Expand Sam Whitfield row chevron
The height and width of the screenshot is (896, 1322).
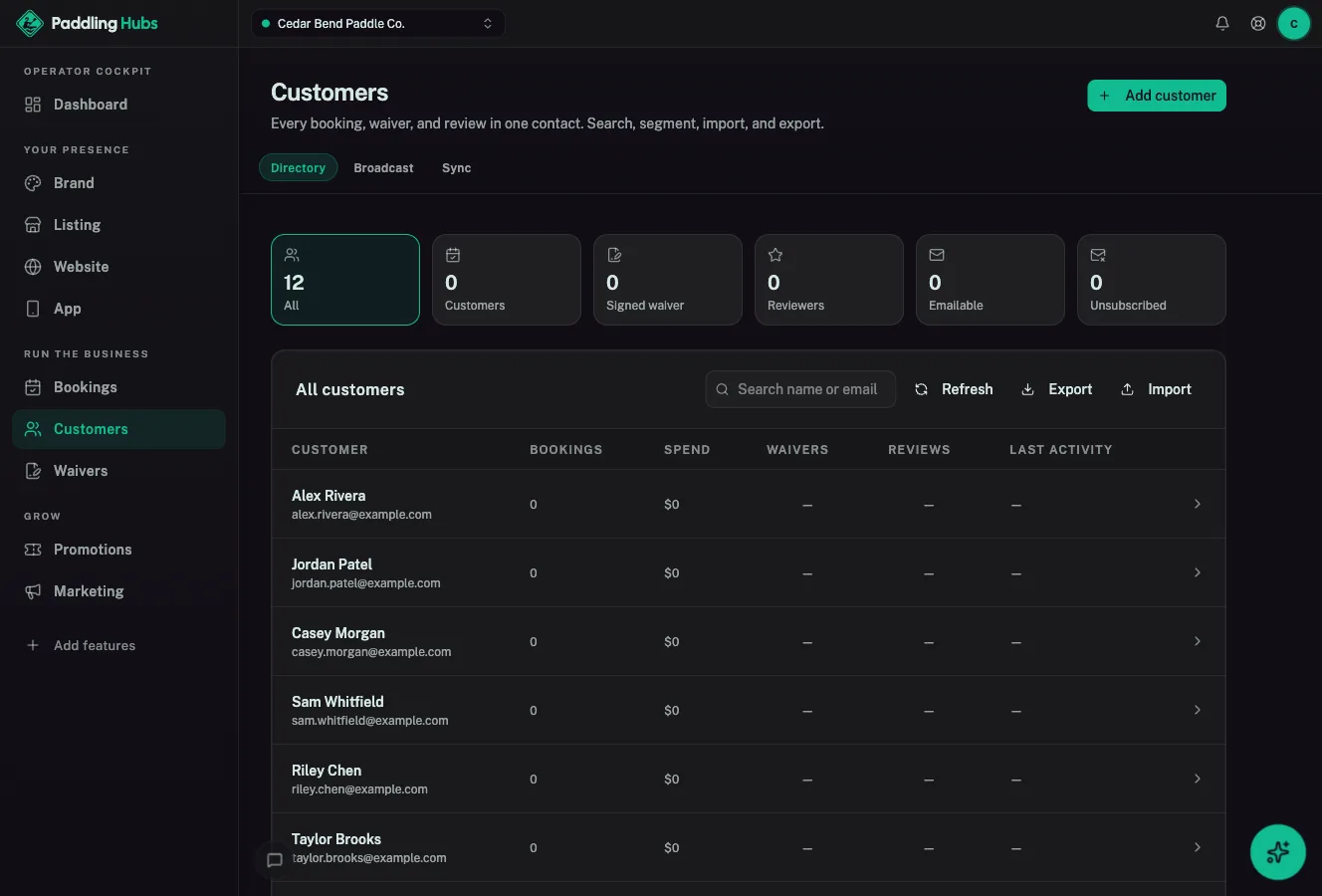click(x=1197, y=710)
